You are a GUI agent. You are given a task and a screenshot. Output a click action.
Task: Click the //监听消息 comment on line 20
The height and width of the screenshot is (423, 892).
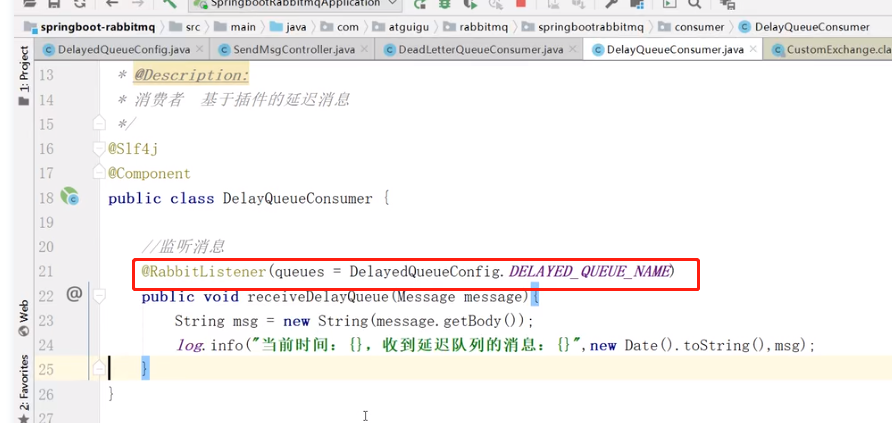tap(183, 247)
